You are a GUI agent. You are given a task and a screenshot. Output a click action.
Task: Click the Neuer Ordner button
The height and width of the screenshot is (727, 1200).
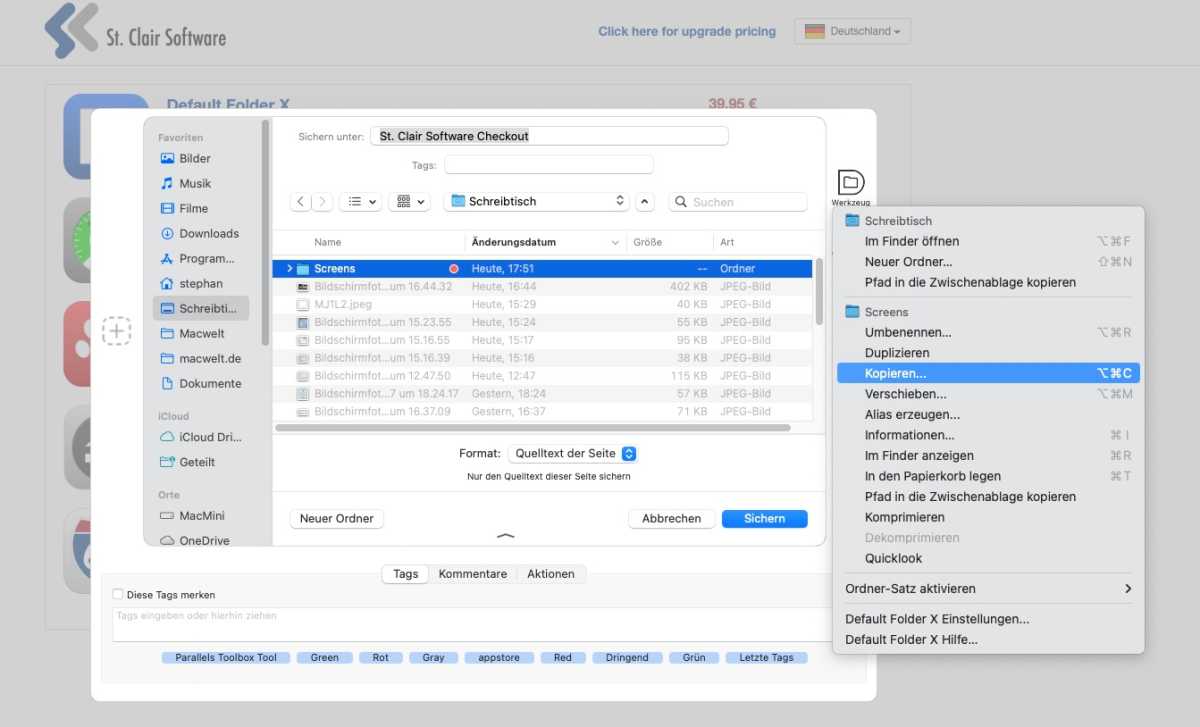337,518
